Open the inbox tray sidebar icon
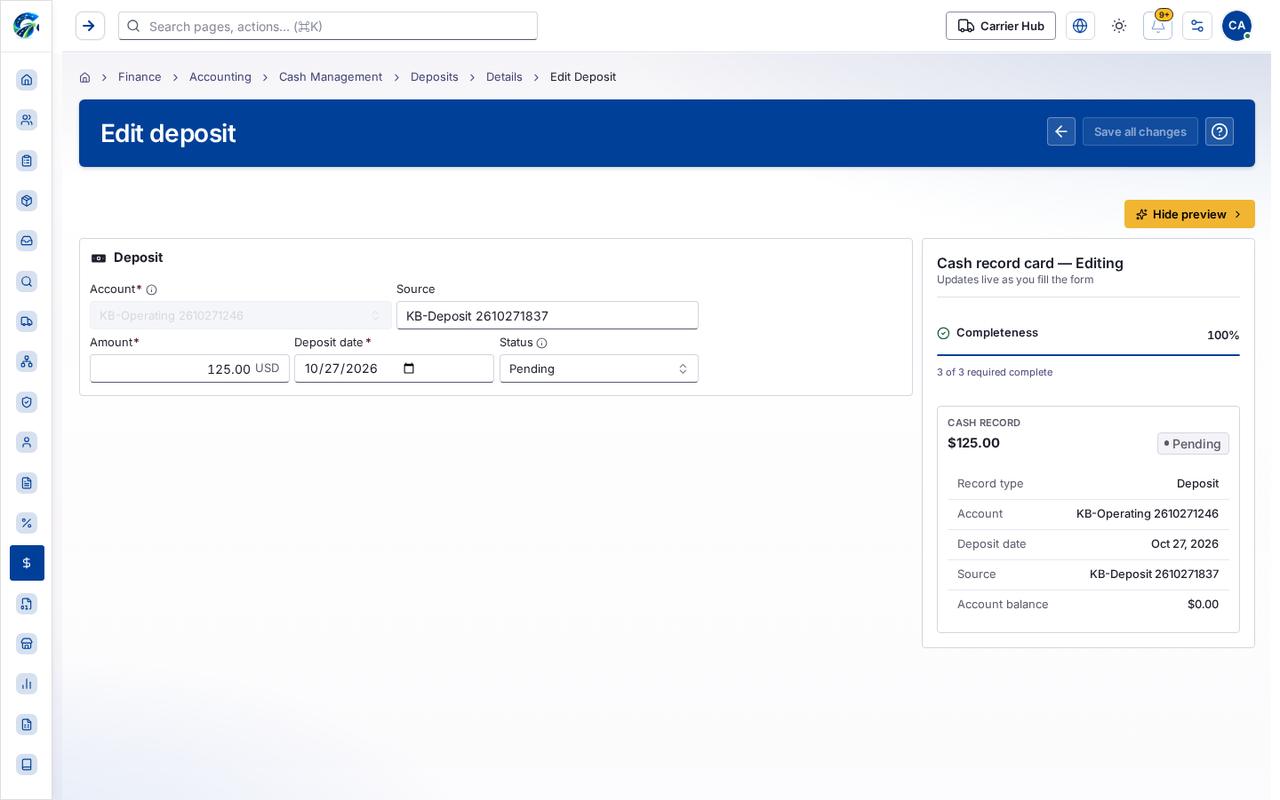The height and width of the screenshot is (800, 1280). (x=27, y=241)
